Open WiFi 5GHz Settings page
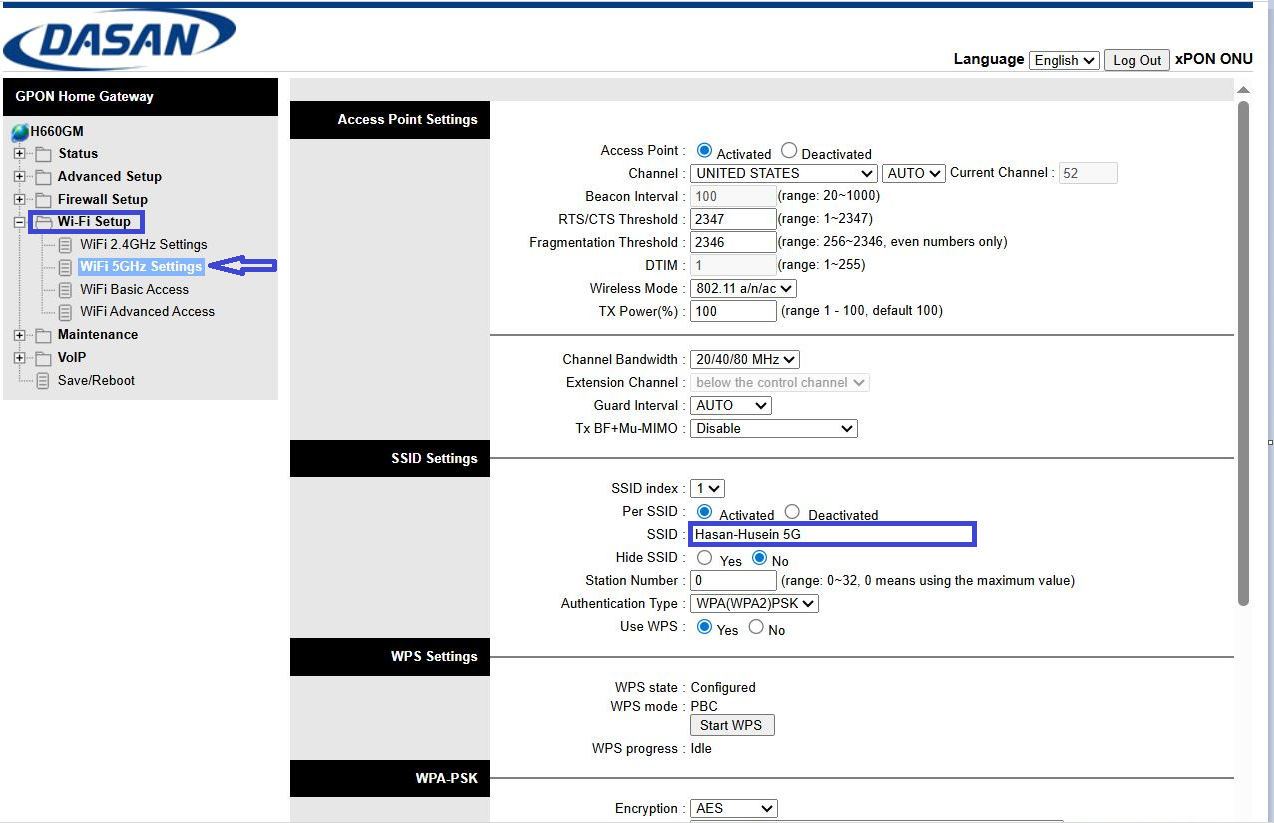Screen dimensions: 1274x823 point(141,266)
